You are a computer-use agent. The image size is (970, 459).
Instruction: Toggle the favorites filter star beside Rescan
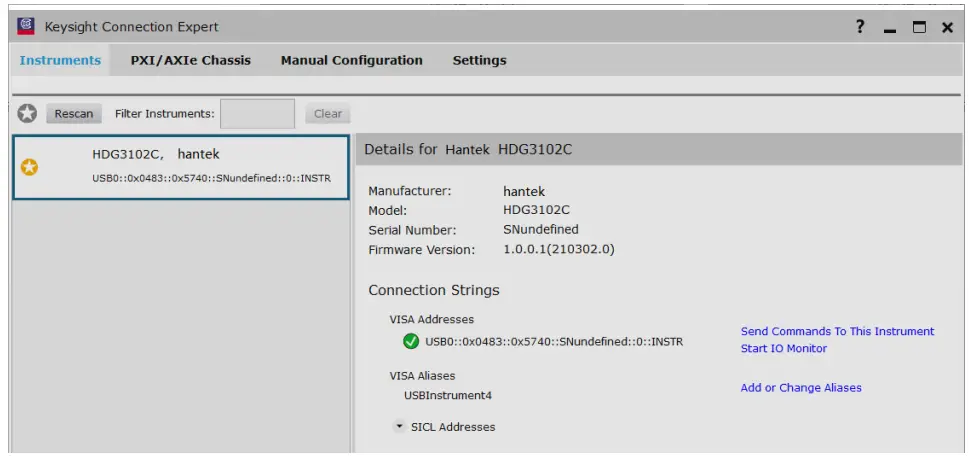click(x=28, y=113)
